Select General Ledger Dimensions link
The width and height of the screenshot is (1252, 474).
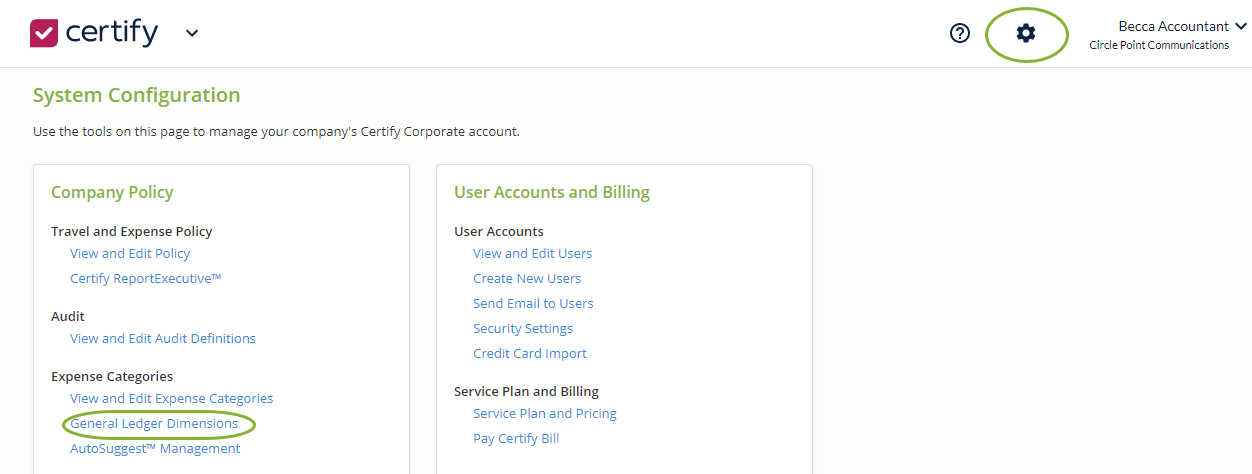coord(154,424)
